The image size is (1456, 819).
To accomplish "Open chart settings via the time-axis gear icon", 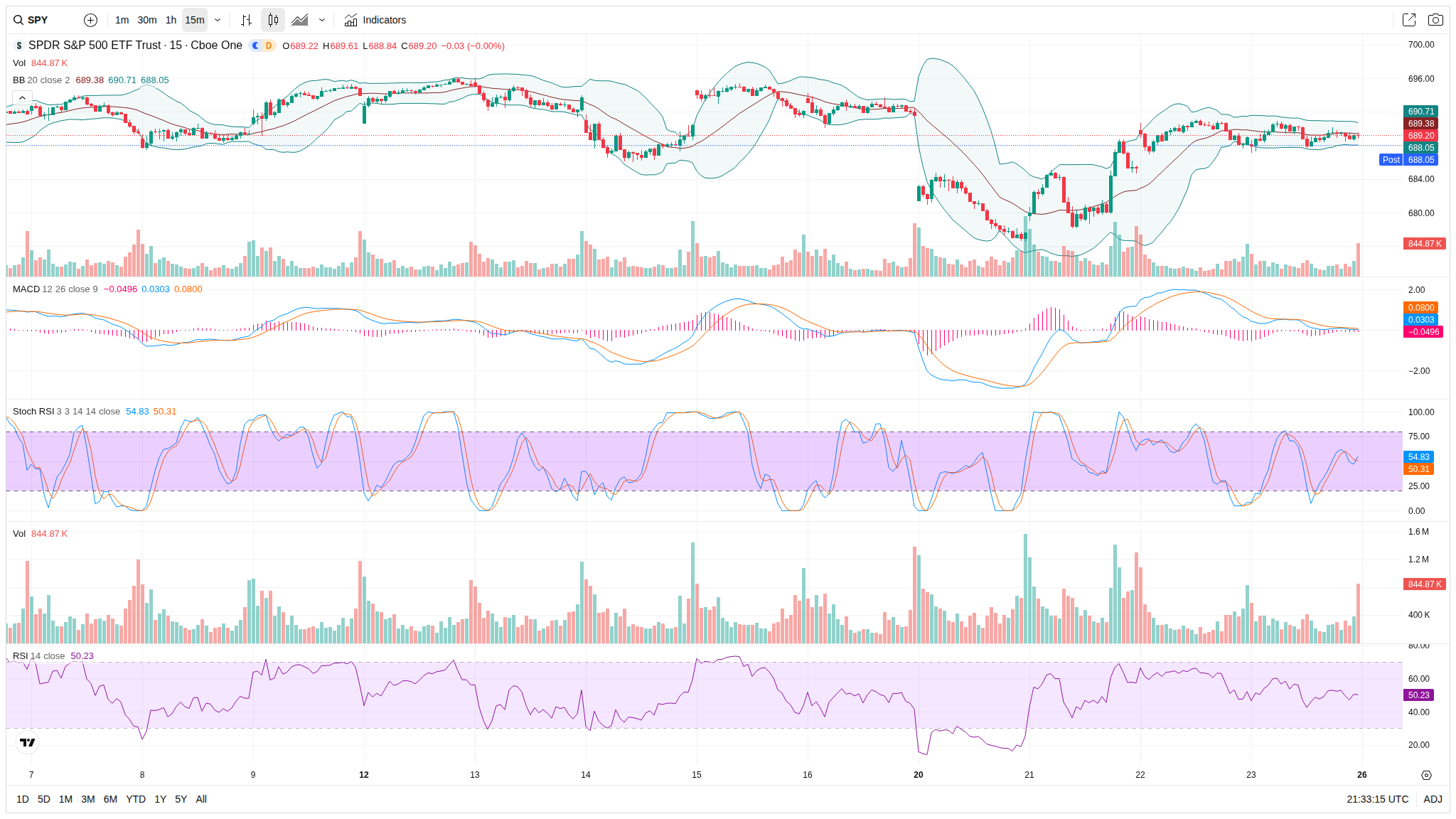I will click(1426, 775).
